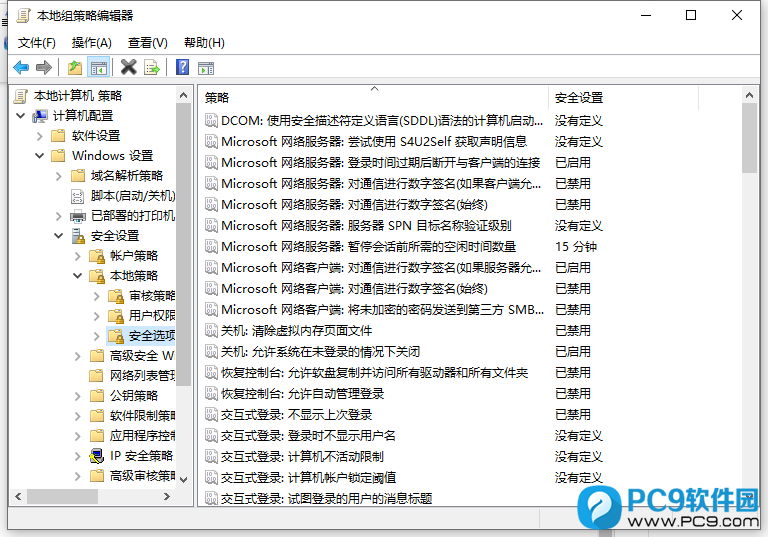Click the Up one level folder icon
Viewport: 768px width, 537px height.
[x=75, y=67]
